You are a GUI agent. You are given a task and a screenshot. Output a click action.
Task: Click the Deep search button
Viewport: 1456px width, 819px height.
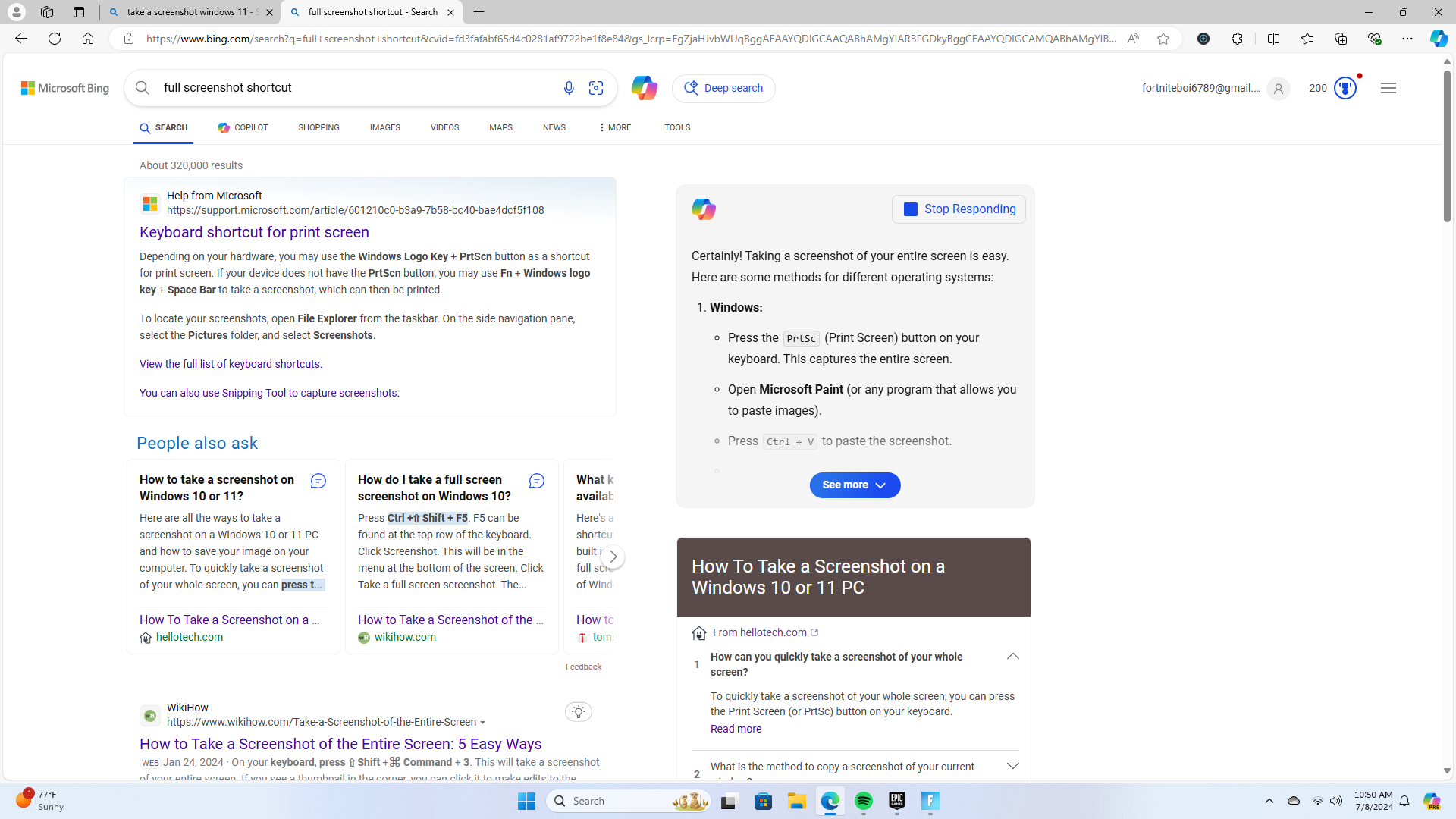pos(723,88)
